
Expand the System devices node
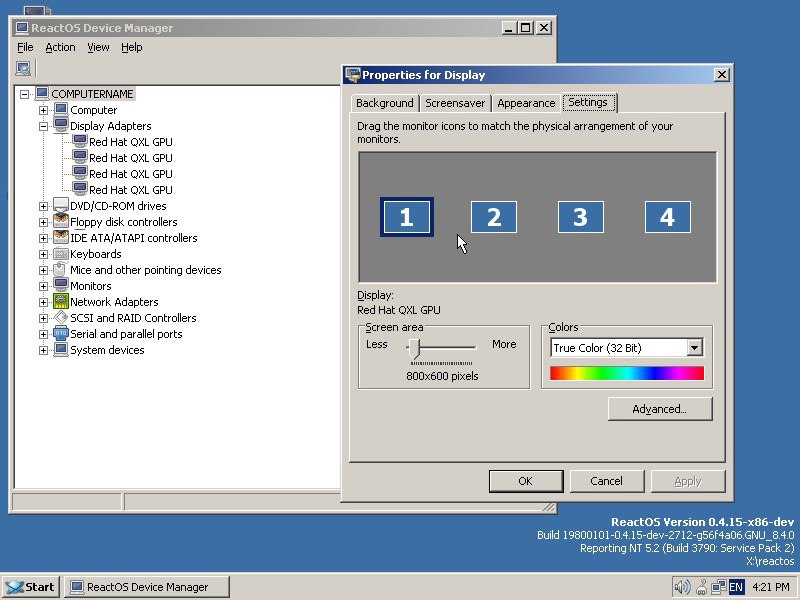click(43, 350)
